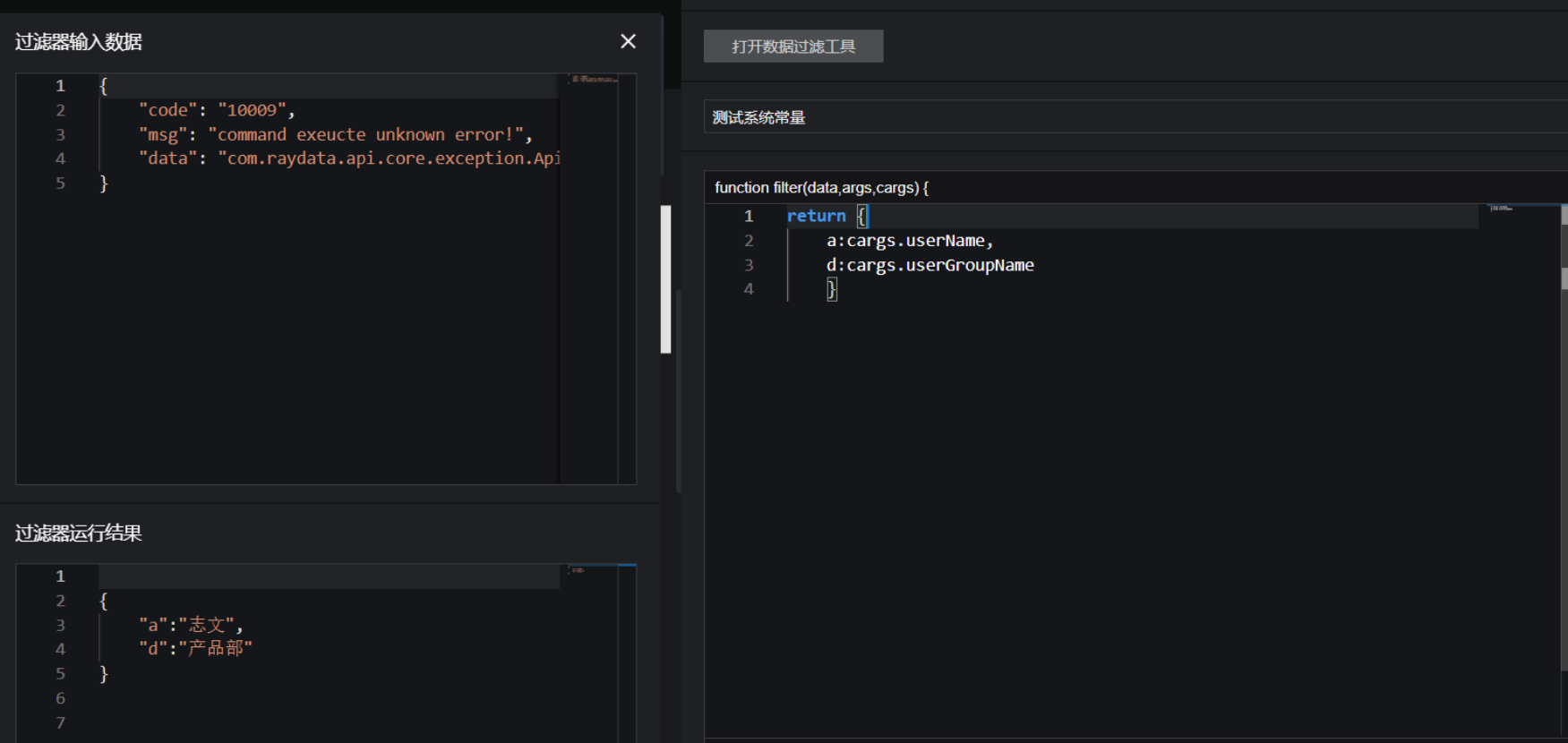Click the "d":"产品部" result line
Viewport: 1568px width, 743px height.
pos(195,648)
